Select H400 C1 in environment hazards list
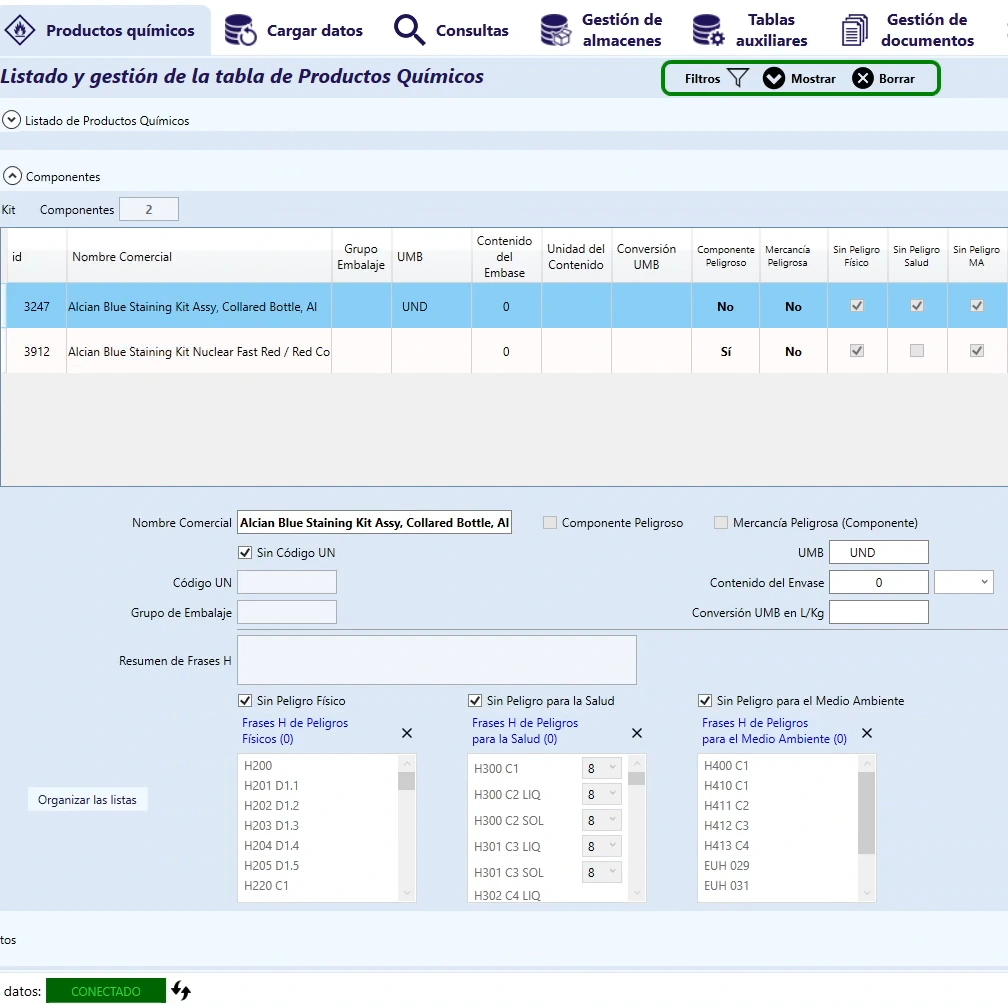Screen dimensions: 1008x1008 click(726, 765)
